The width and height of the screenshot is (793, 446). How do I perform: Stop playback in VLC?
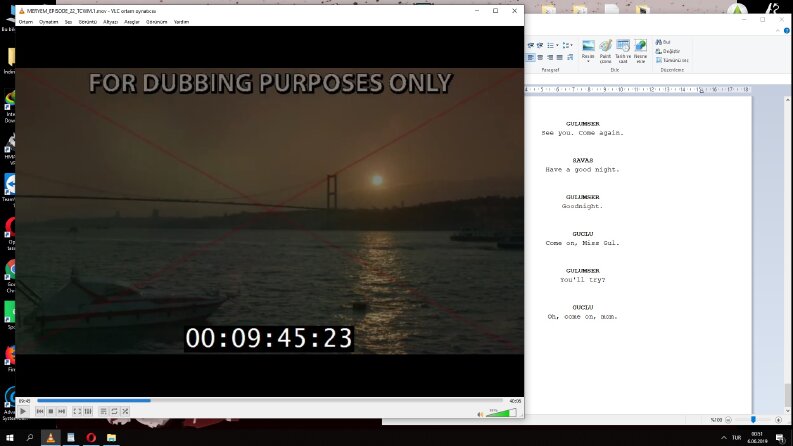(51, 412)
